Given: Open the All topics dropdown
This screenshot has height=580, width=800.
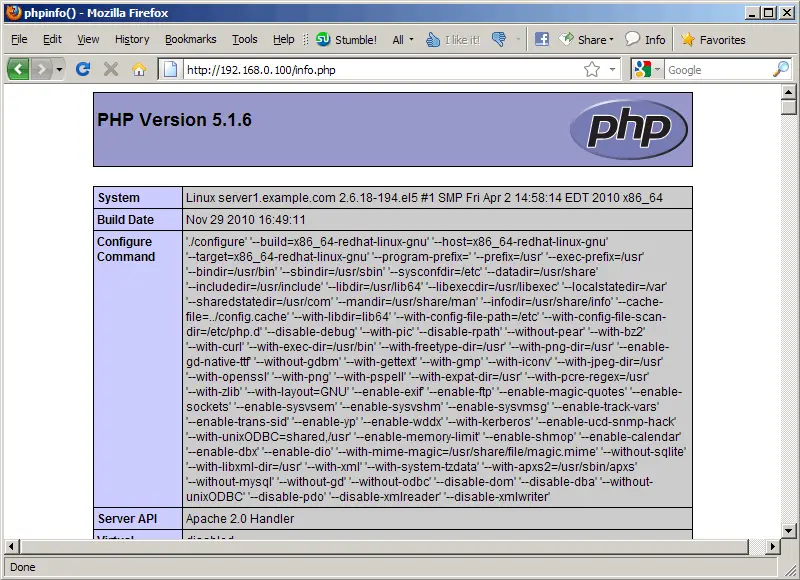Looking at the screenshot, I should click(x=403, y=40).
